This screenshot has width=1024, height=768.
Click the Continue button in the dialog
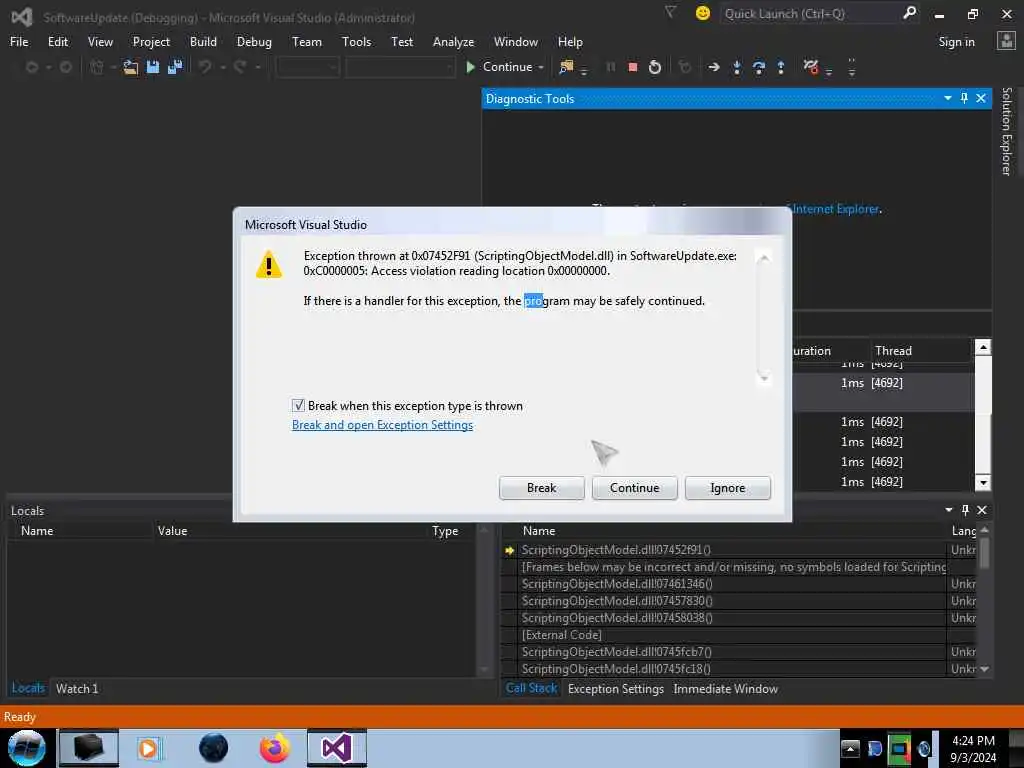pos(634,488)
